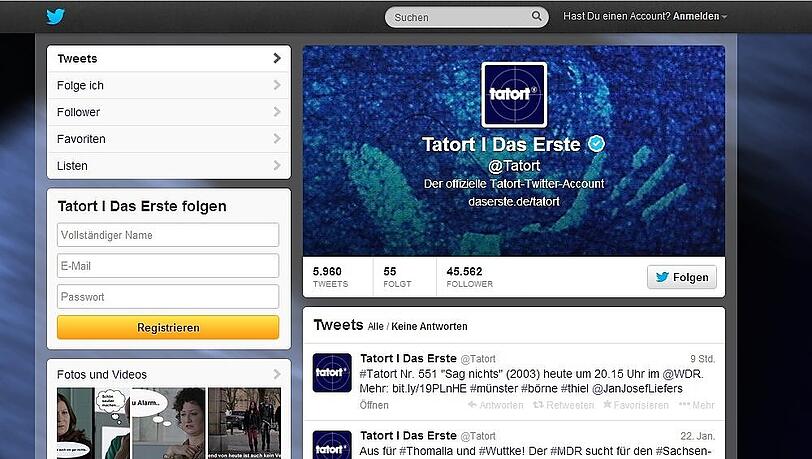Select Tweets in the sidebar menu
The height and width of the screenshot is (459, 812).
click(168, 59)
